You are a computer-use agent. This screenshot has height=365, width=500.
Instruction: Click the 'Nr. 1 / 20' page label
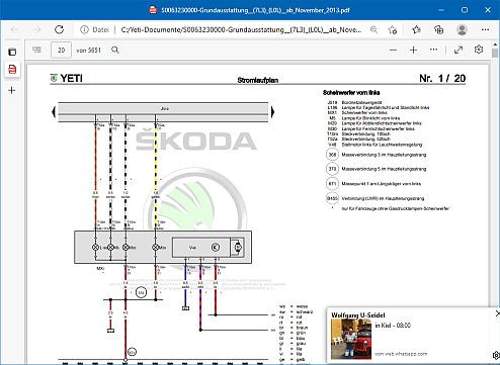[442, 78]
